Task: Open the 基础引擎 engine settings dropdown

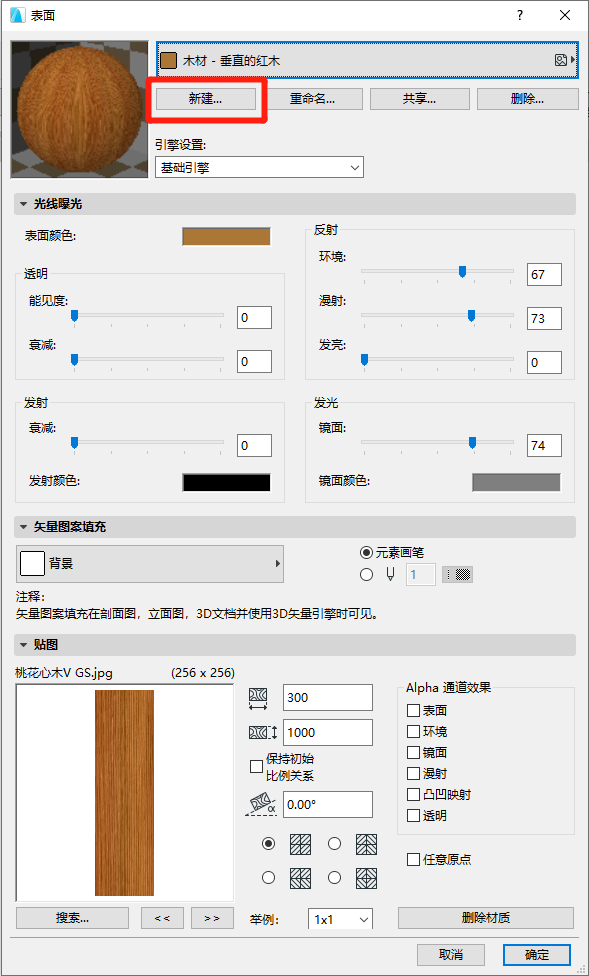Action: tap(259, 167)
